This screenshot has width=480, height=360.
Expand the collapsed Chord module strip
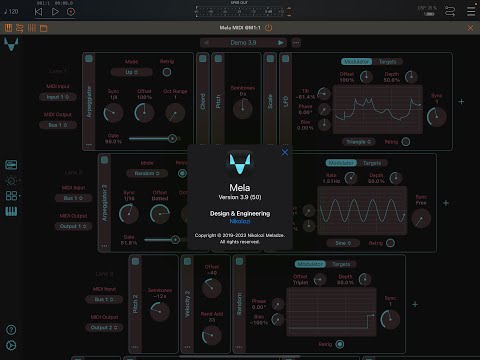click(202, 102)
